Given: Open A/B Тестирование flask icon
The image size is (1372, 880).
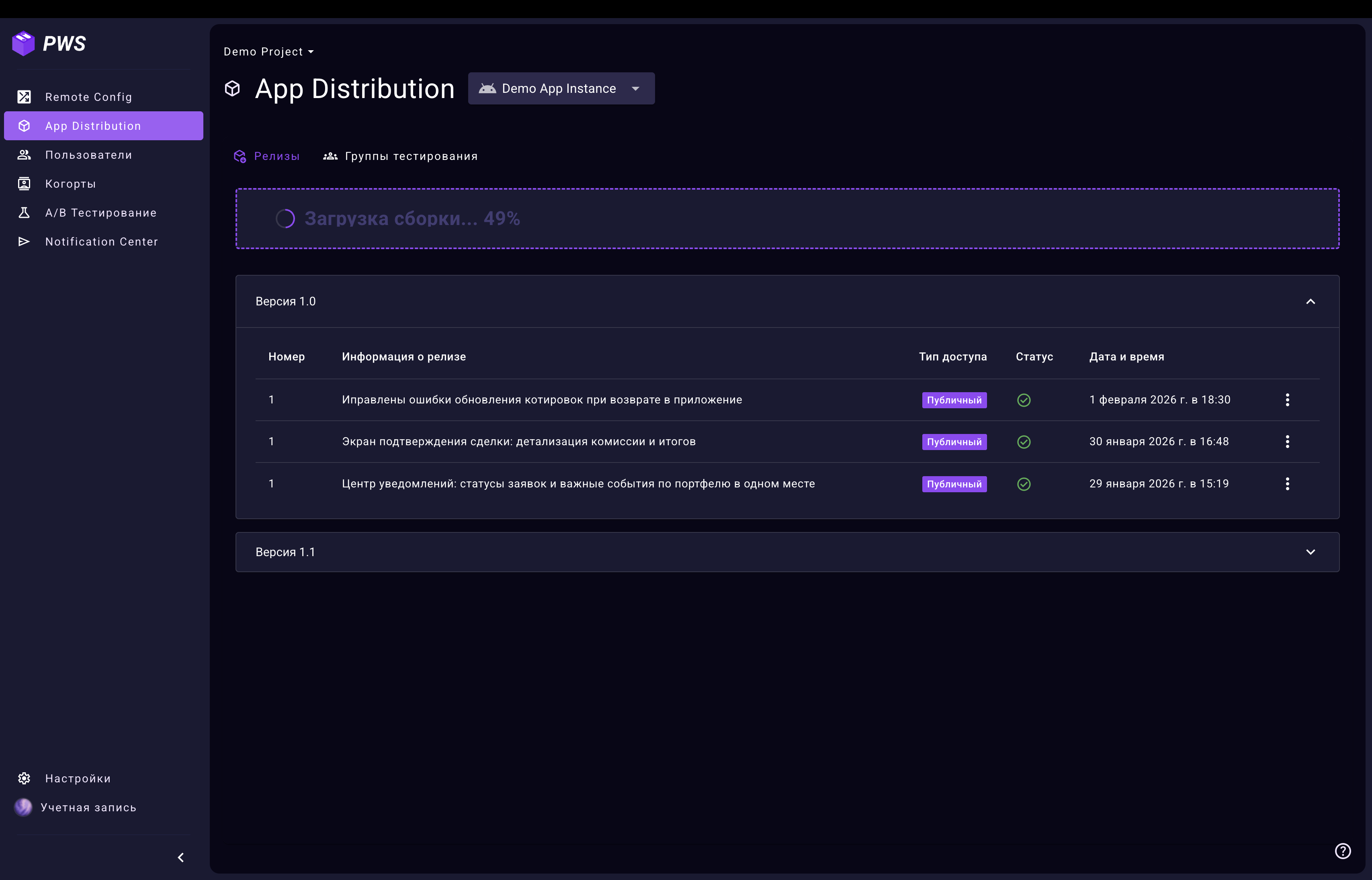Looking at the screenshot, I should tap(24, 213).
